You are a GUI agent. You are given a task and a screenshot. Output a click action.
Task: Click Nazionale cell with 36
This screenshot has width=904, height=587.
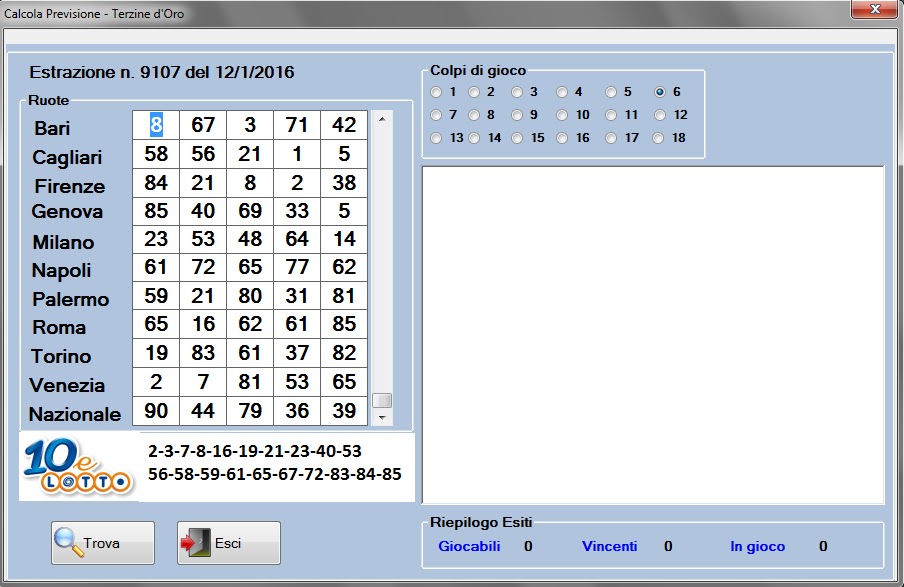tap(297, 411)
